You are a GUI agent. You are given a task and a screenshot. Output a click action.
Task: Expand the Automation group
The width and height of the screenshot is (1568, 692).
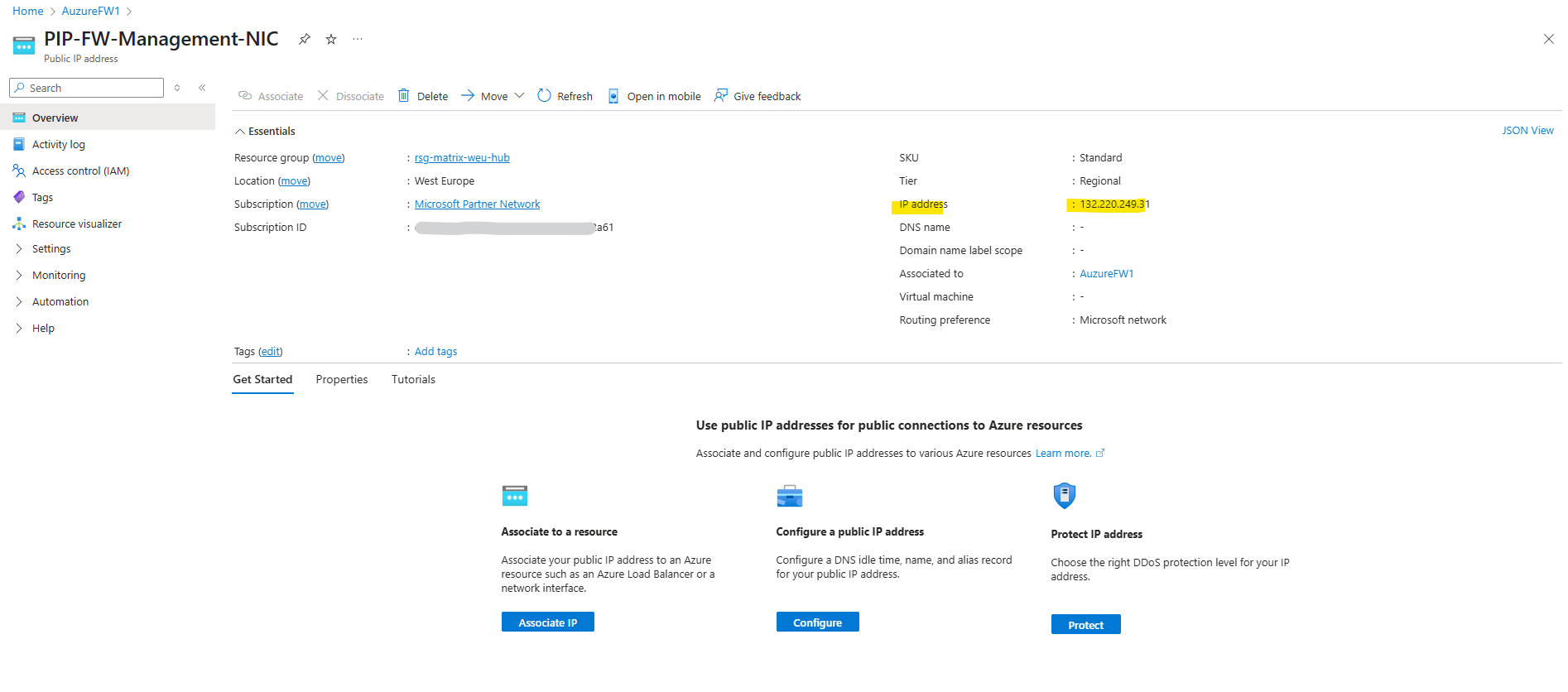pyautogui.click(x=60, y=301)
